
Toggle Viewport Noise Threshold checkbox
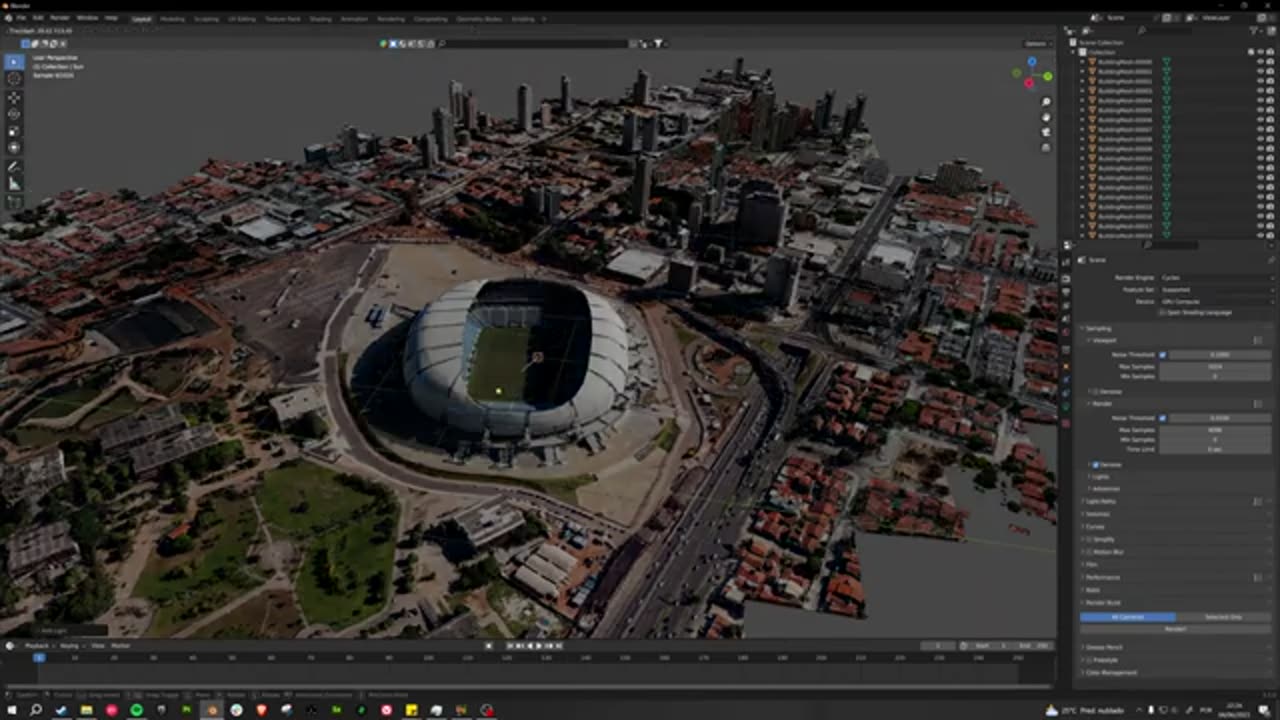click(1163, 355)
